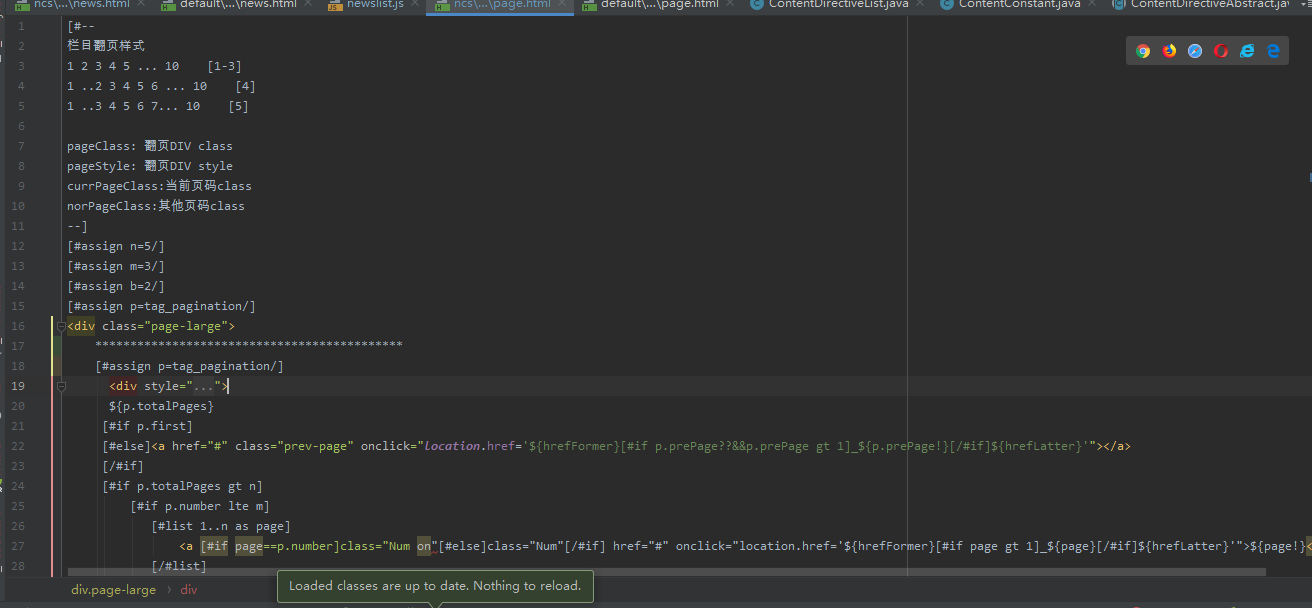Open the newslist.js tab
Viewport: 1312px width, 608px height.
pyautogui.click(x=375, y=5)
